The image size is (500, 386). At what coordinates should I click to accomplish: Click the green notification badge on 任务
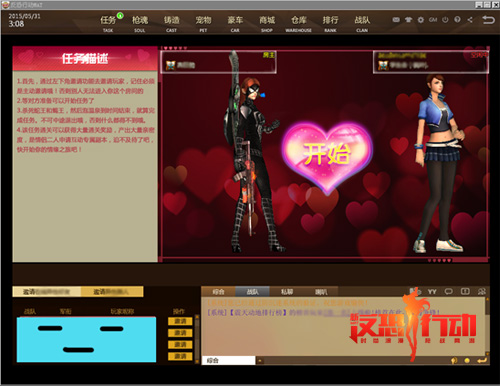click(x=120, y=15)
